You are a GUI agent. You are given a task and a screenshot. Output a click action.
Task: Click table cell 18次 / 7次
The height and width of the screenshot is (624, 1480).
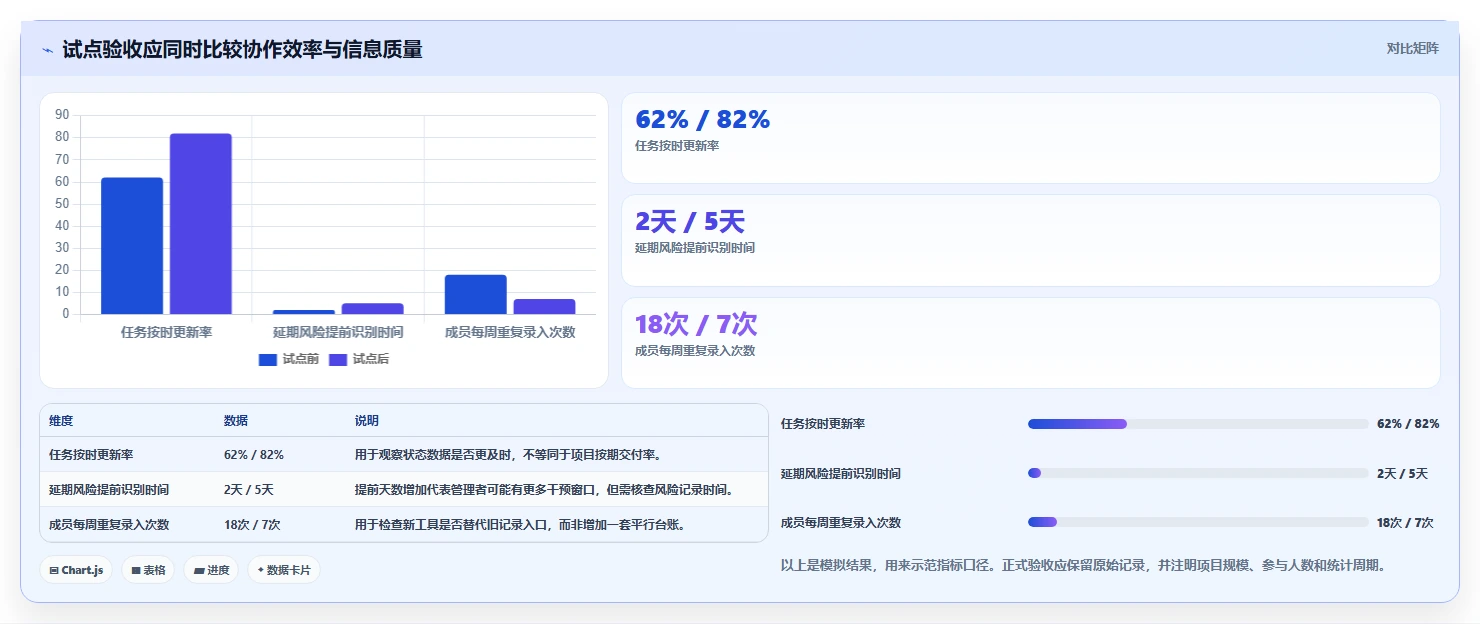[x=252, y=525]
